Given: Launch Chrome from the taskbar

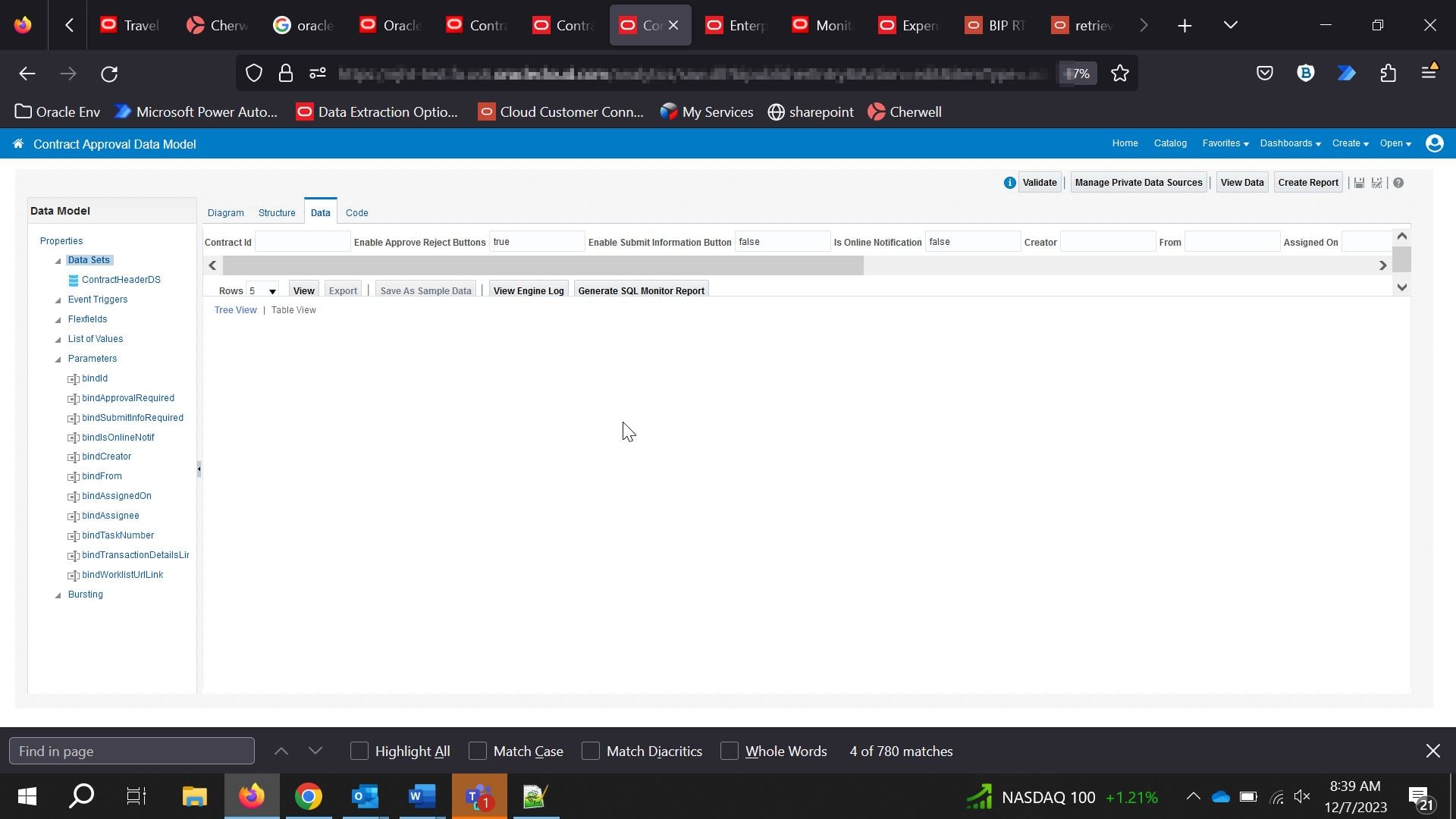Looking at the screenshot, I should [308, 796].
